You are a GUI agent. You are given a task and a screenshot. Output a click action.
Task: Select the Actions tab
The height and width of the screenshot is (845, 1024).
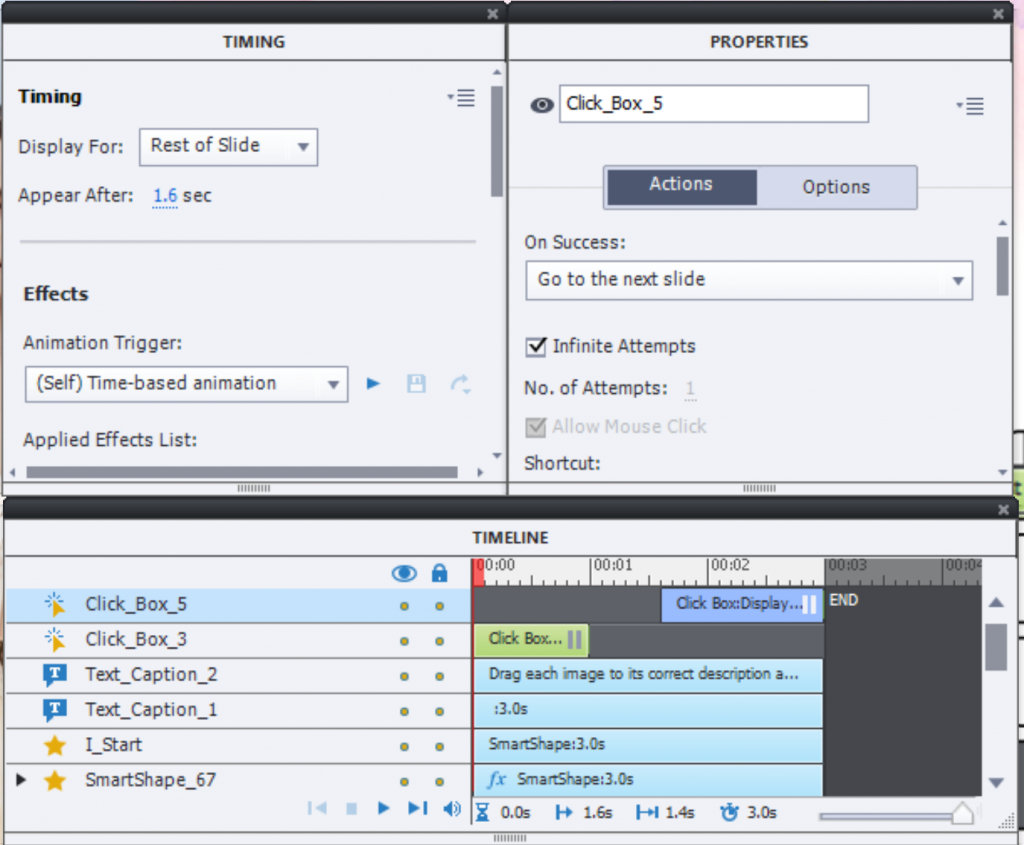(x=681, y=185)
